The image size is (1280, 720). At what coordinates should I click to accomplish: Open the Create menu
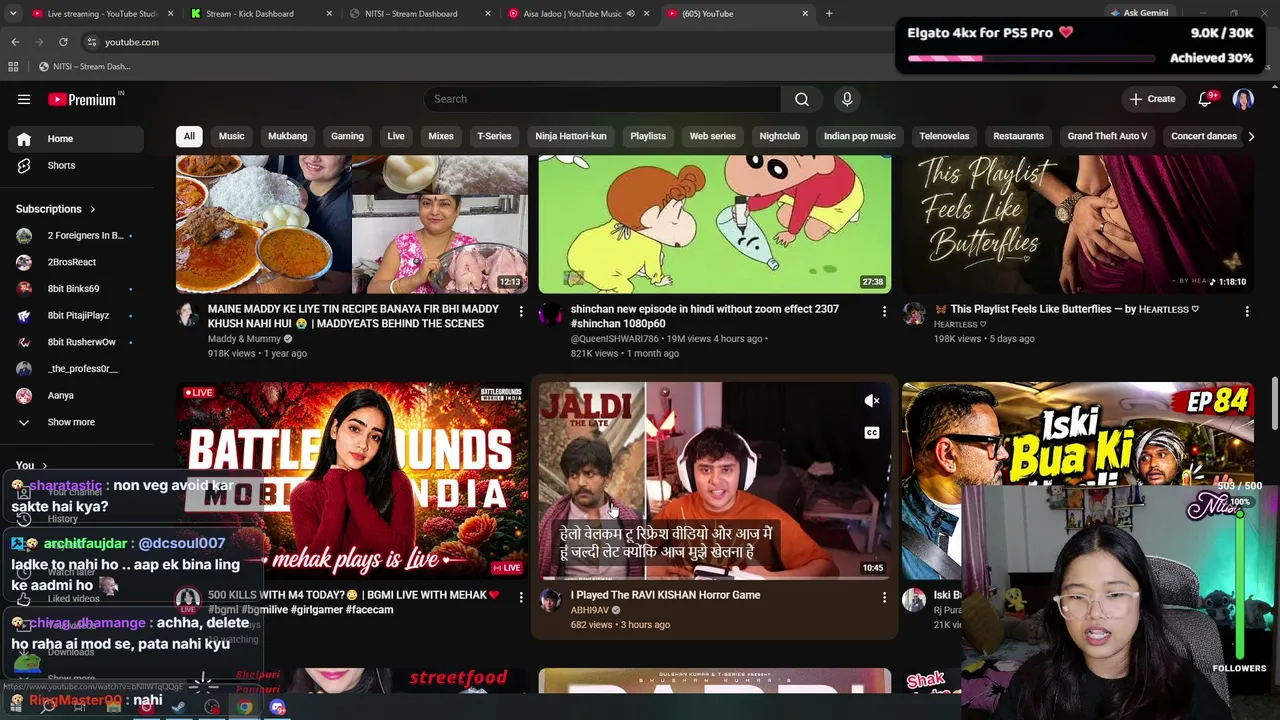[x=1152, y=99]
